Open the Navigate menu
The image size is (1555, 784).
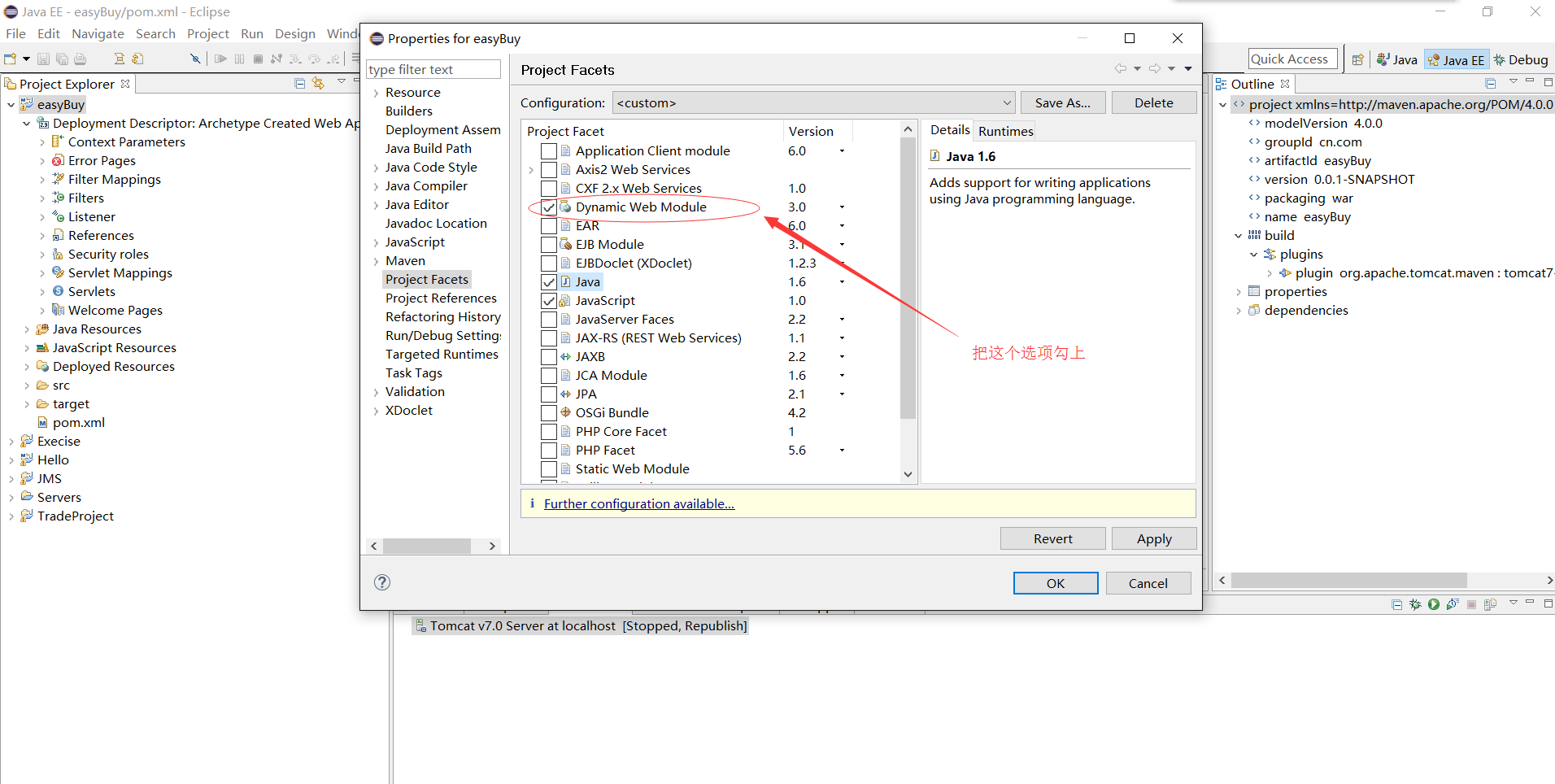coord(98,33)
